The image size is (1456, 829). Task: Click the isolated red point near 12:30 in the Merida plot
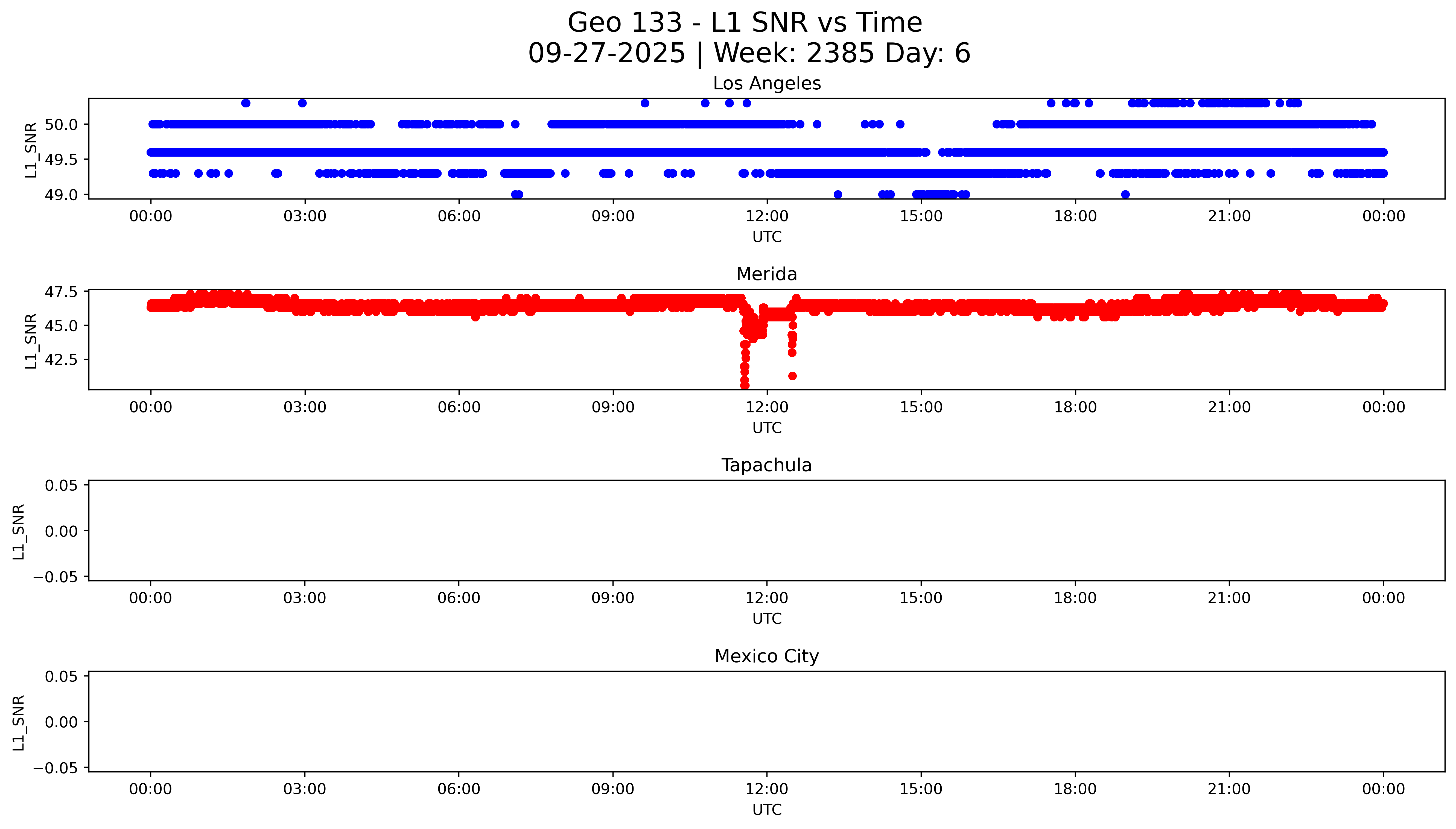(x=792, y=376)
